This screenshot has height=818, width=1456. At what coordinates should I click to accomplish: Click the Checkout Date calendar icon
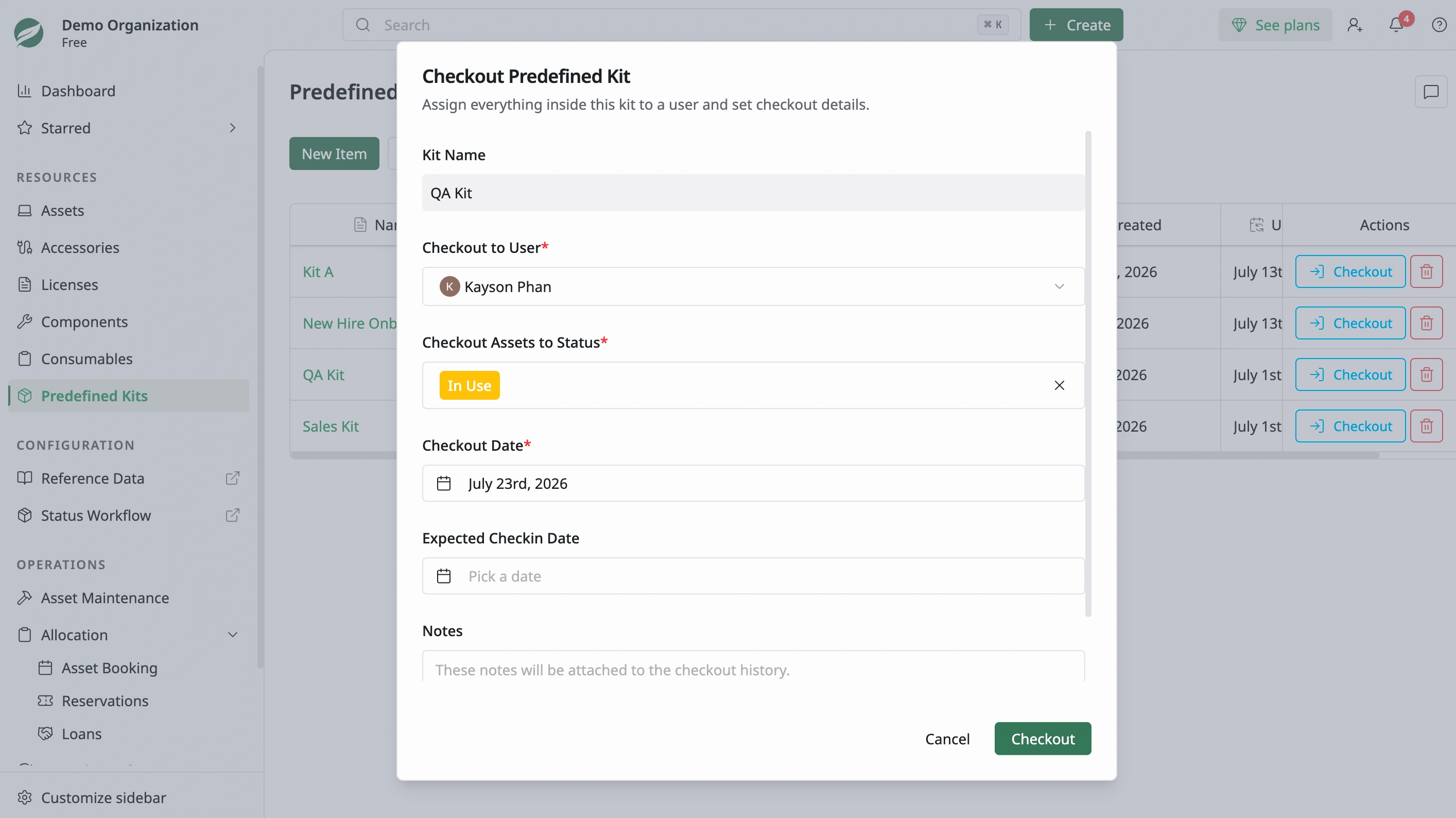tap(444, 483)
